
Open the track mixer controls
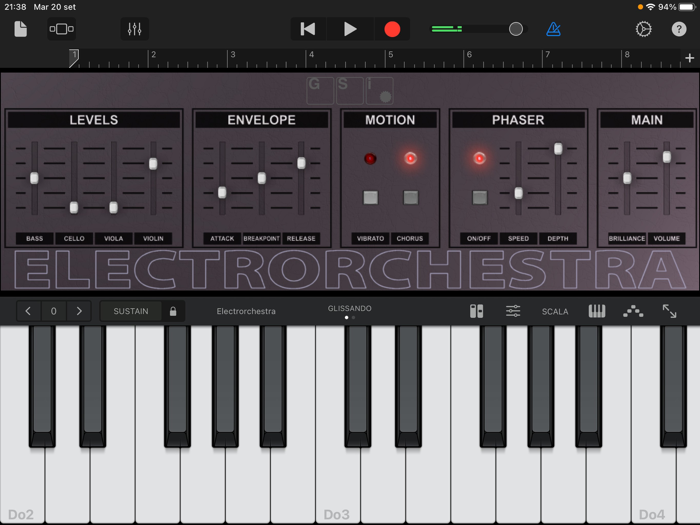pos(134,29)
